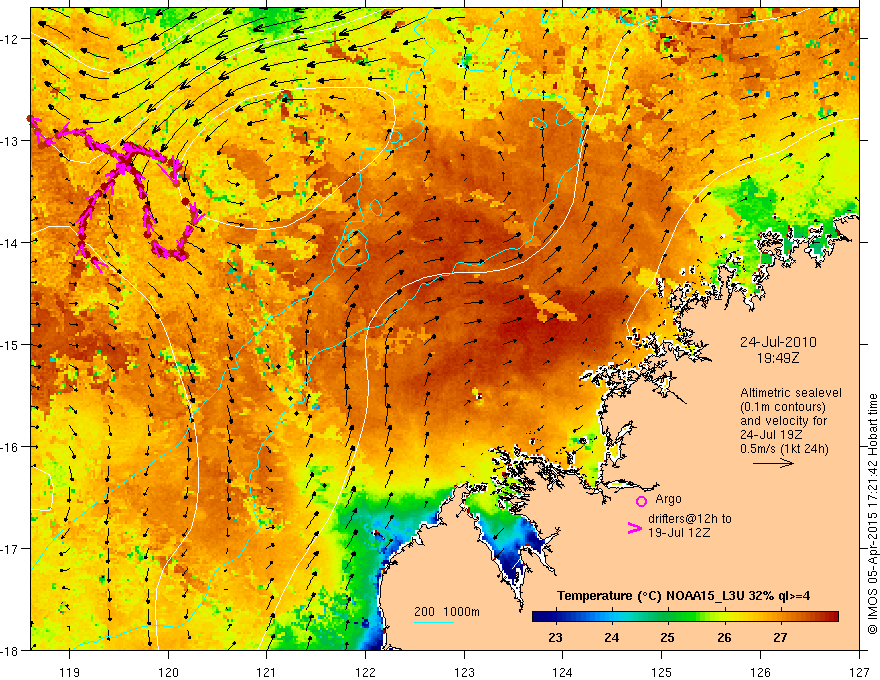Click longitude axis label 119

click(70, 672)
